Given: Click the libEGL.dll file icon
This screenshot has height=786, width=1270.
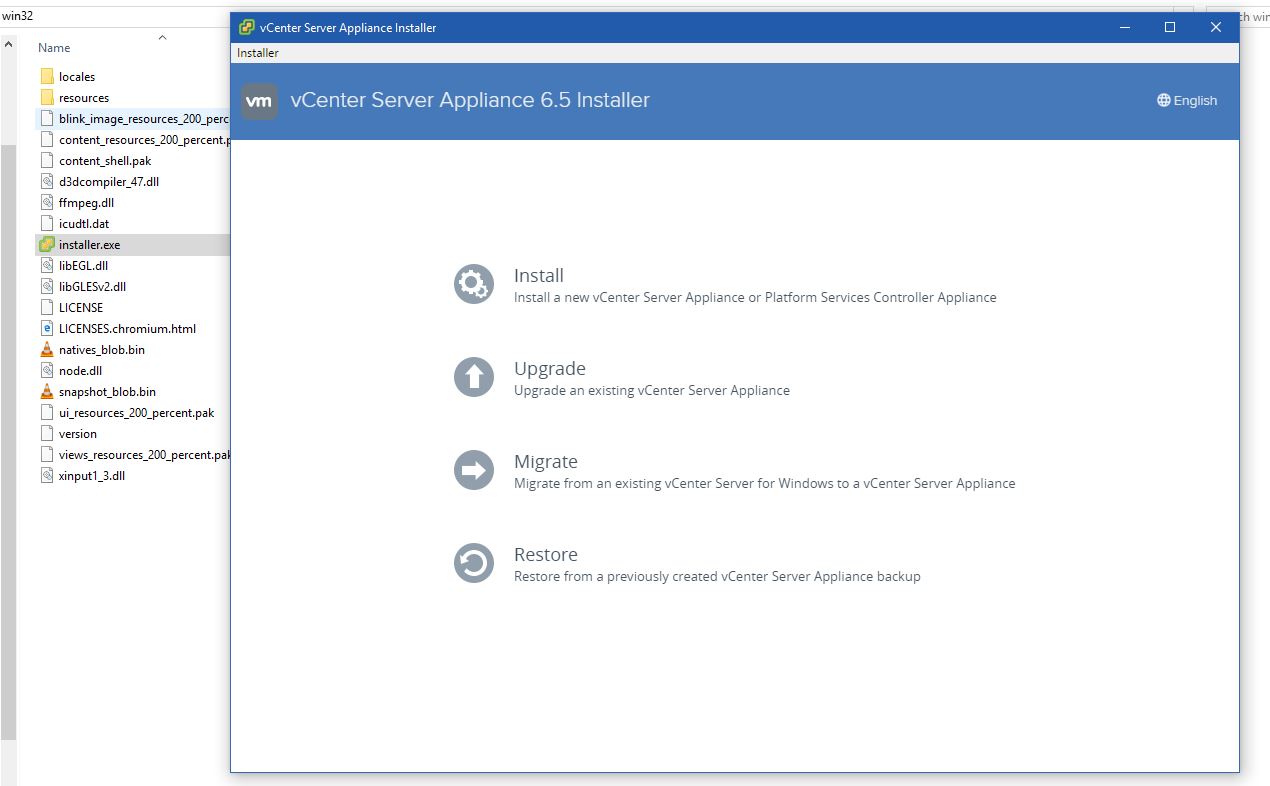Looking at the screenshot, I should click(x=47, y=265).
